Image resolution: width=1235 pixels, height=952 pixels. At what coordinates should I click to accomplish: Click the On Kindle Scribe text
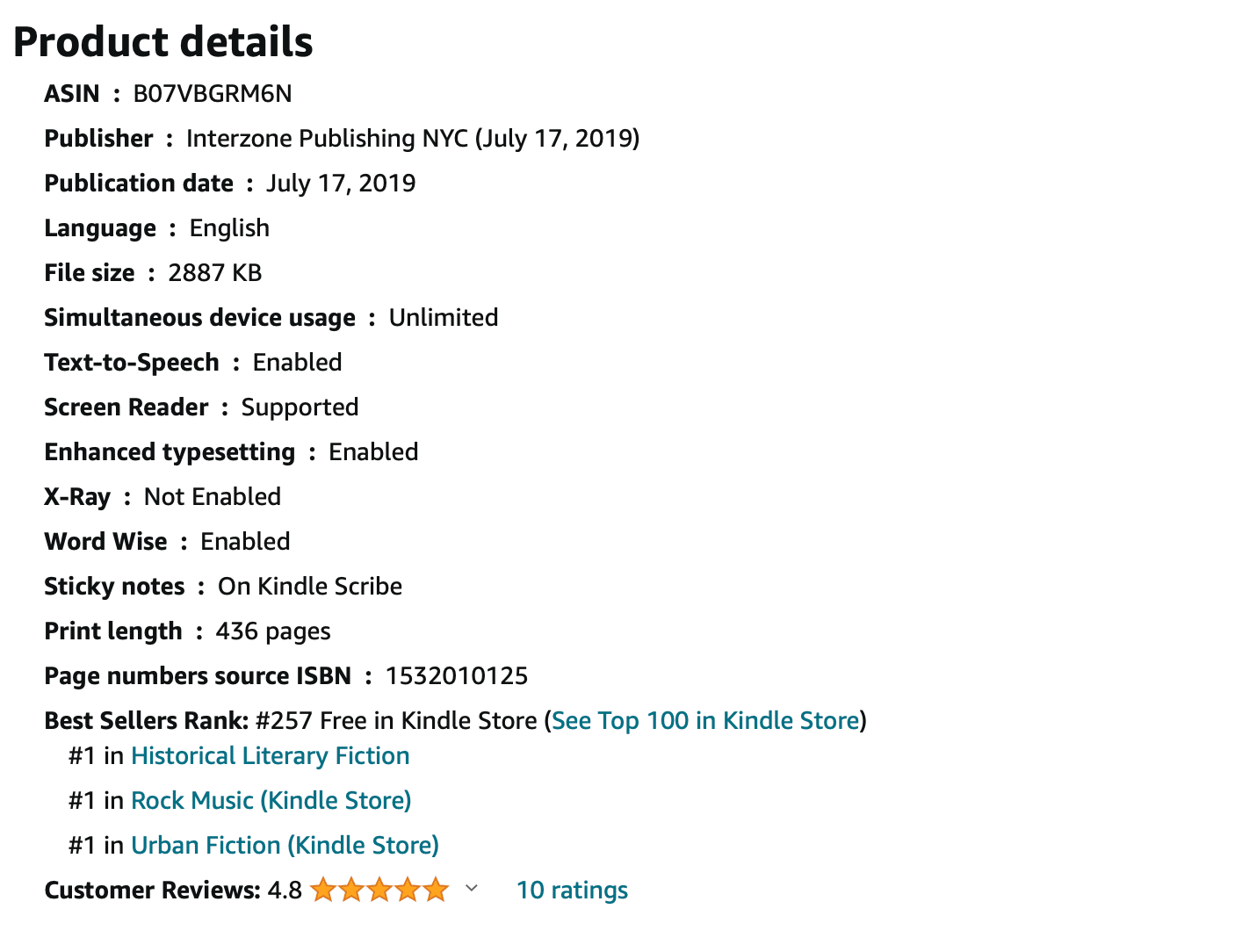coord(310,586)
